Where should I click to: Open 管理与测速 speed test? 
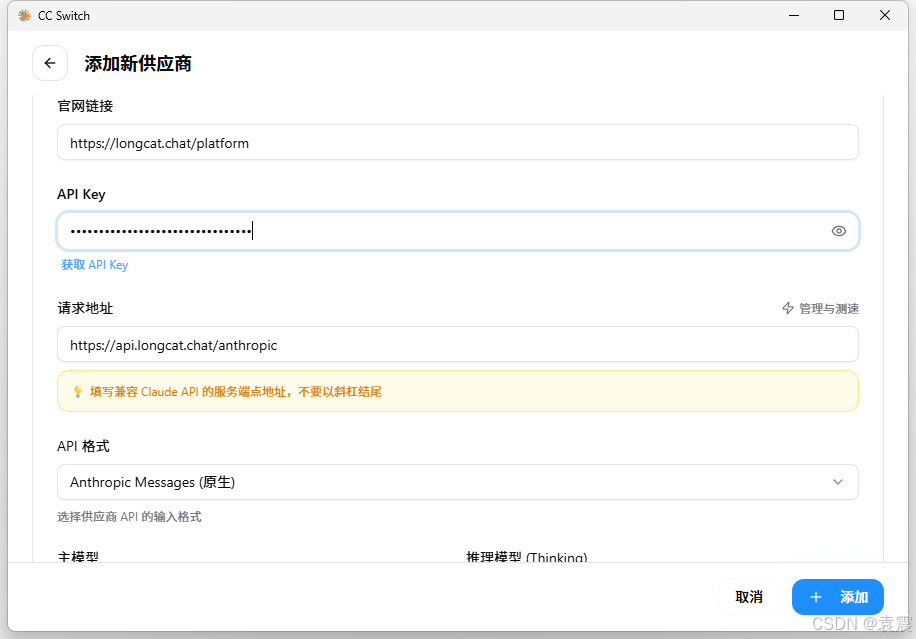tap(820, 308)
